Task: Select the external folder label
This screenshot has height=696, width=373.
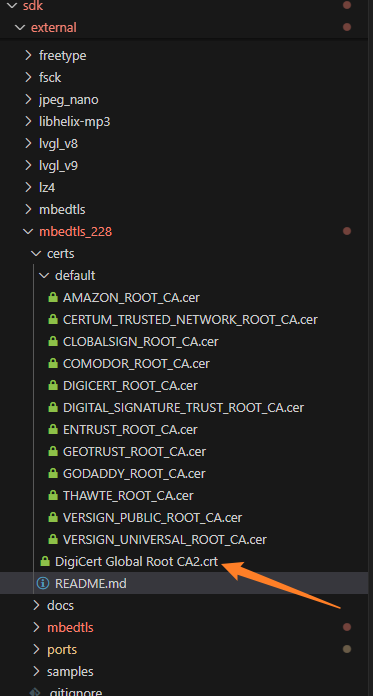Action: 54,28
